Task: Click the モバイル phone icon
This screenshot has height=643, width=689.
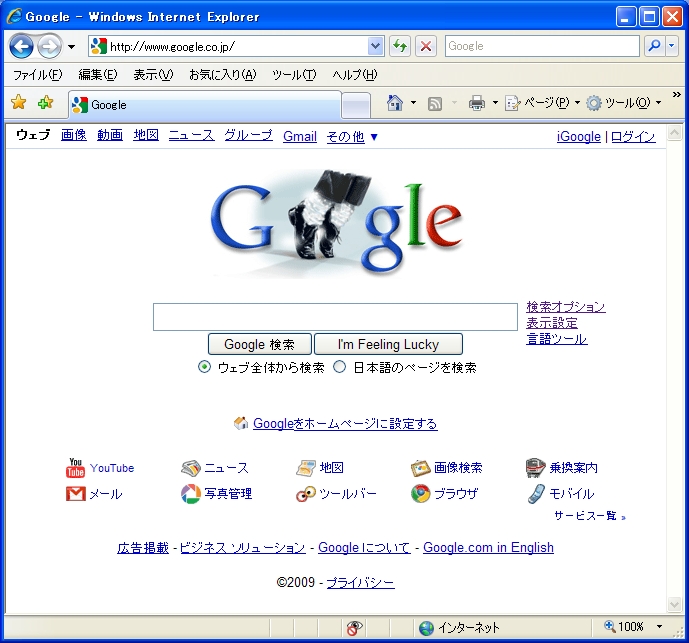Action: click(536, 494)
